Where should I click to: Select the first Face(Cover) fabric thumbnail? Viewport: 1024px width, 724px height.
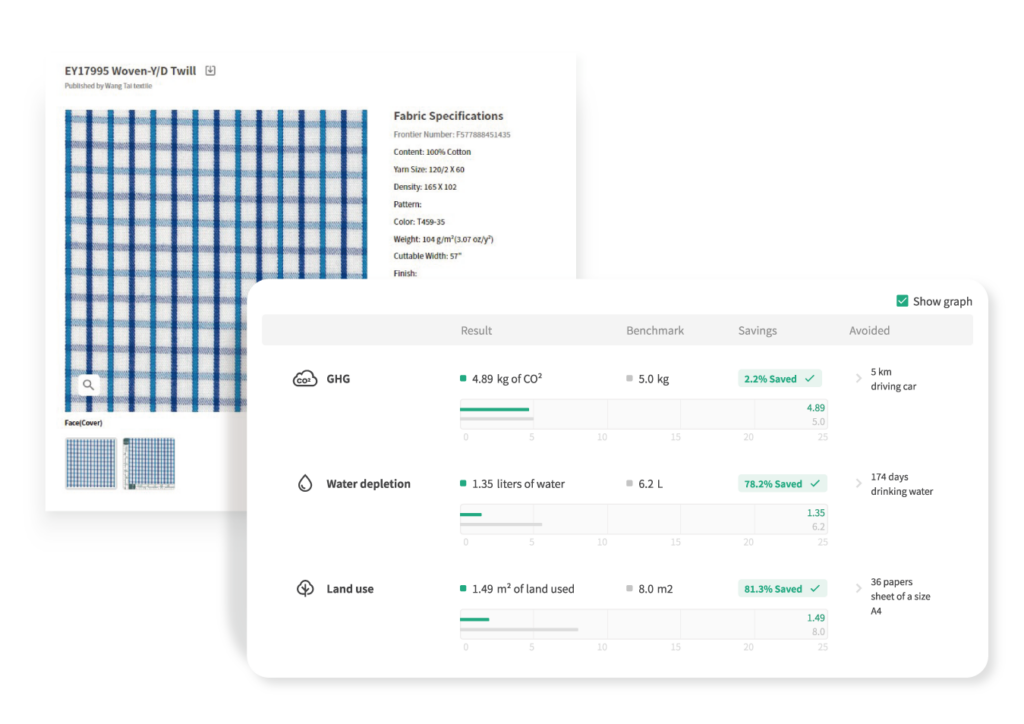tap(90, 463)
